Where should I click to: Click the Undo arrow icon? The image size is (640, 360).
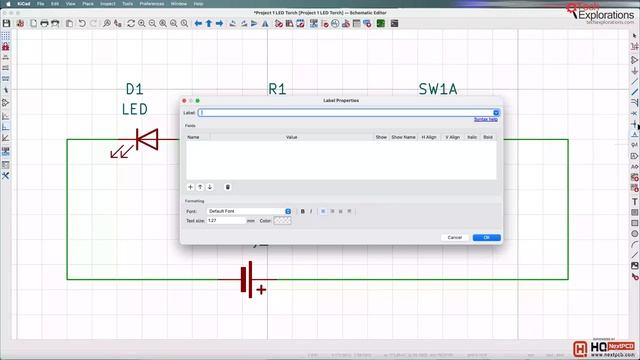click(82, 24)
